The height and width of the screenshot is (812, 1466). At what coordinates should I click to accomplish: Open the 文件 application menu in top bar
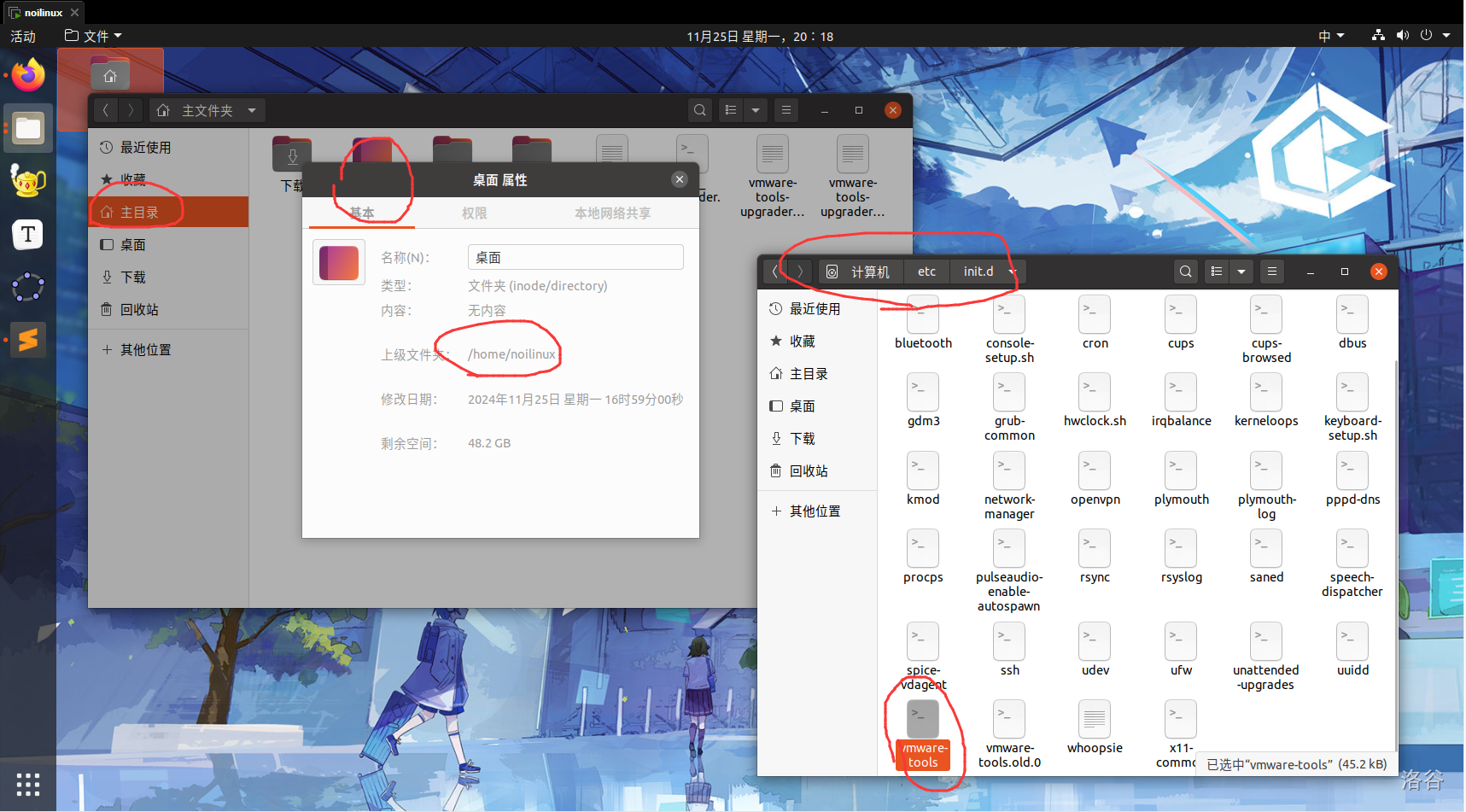click(94, 36)
